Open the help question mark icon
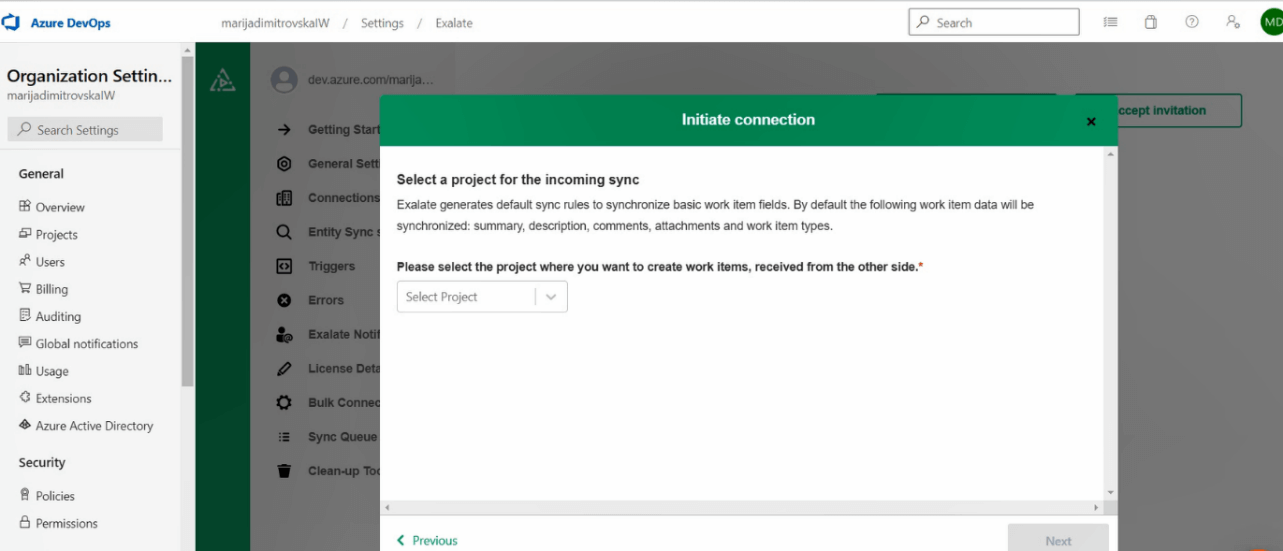This screenshot has width=1283, height=551. tap(1192, 22)
